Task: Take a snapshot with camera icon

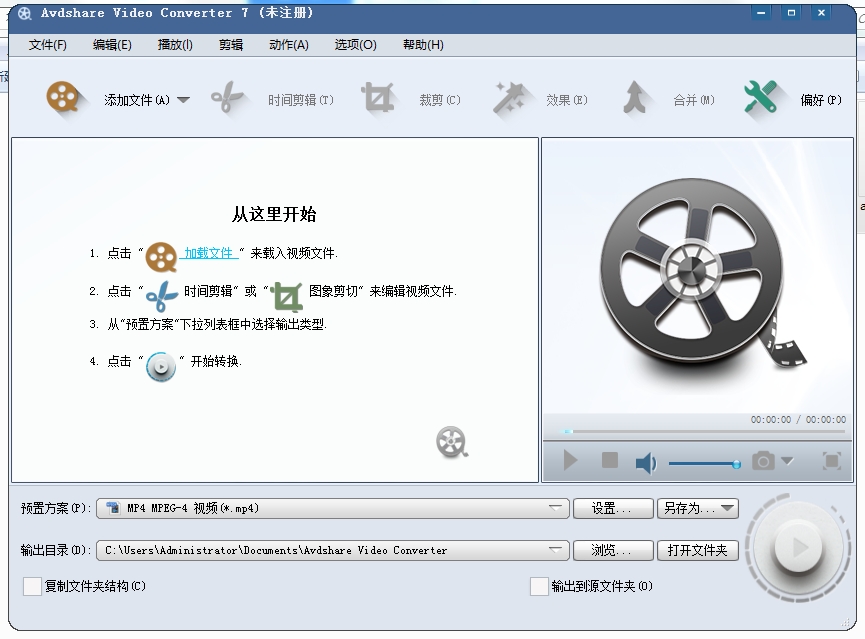Action: click(x=763, y=460)
